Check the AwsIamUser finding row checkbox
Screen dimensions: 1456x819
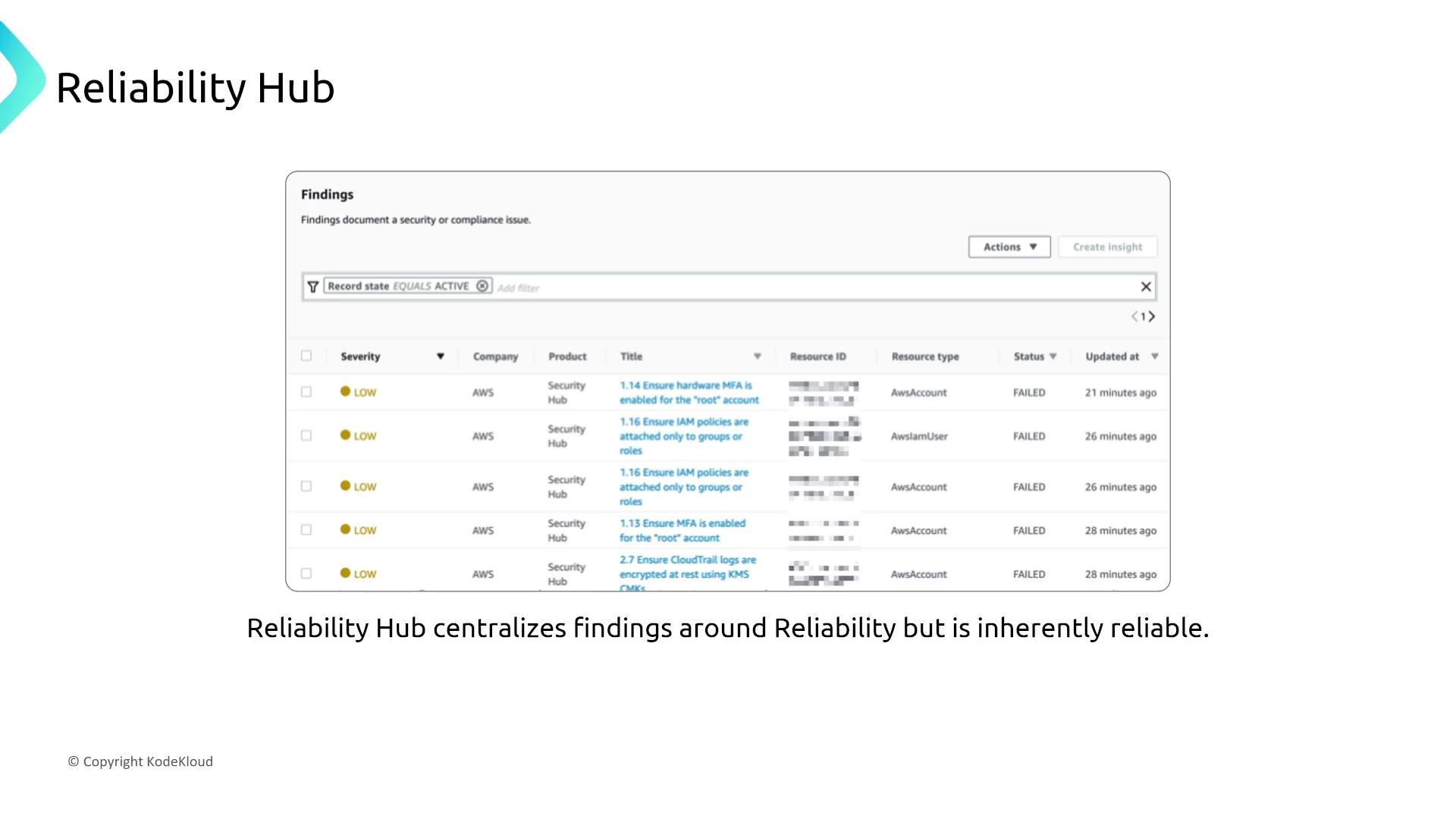click(306, 435)
